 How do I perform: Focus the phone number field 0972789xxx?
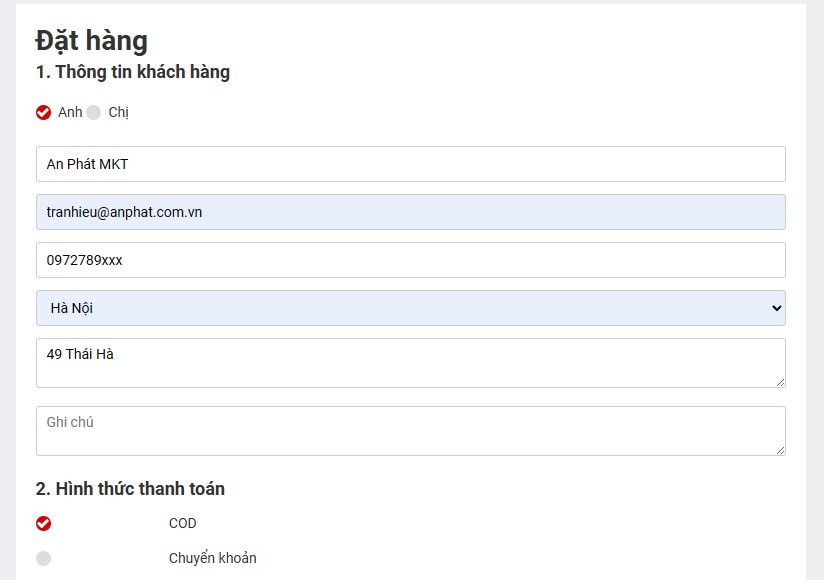411,260
